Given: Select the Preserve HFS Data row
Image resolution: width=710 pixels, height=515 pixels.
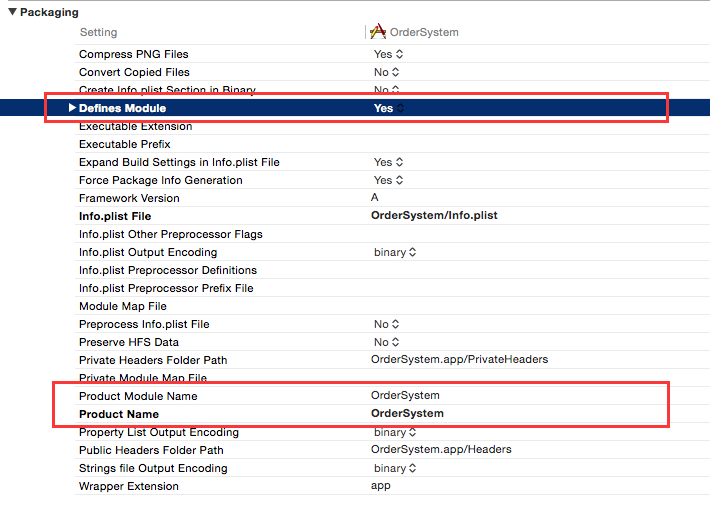Looking at the screenshot, I should 392,342.
